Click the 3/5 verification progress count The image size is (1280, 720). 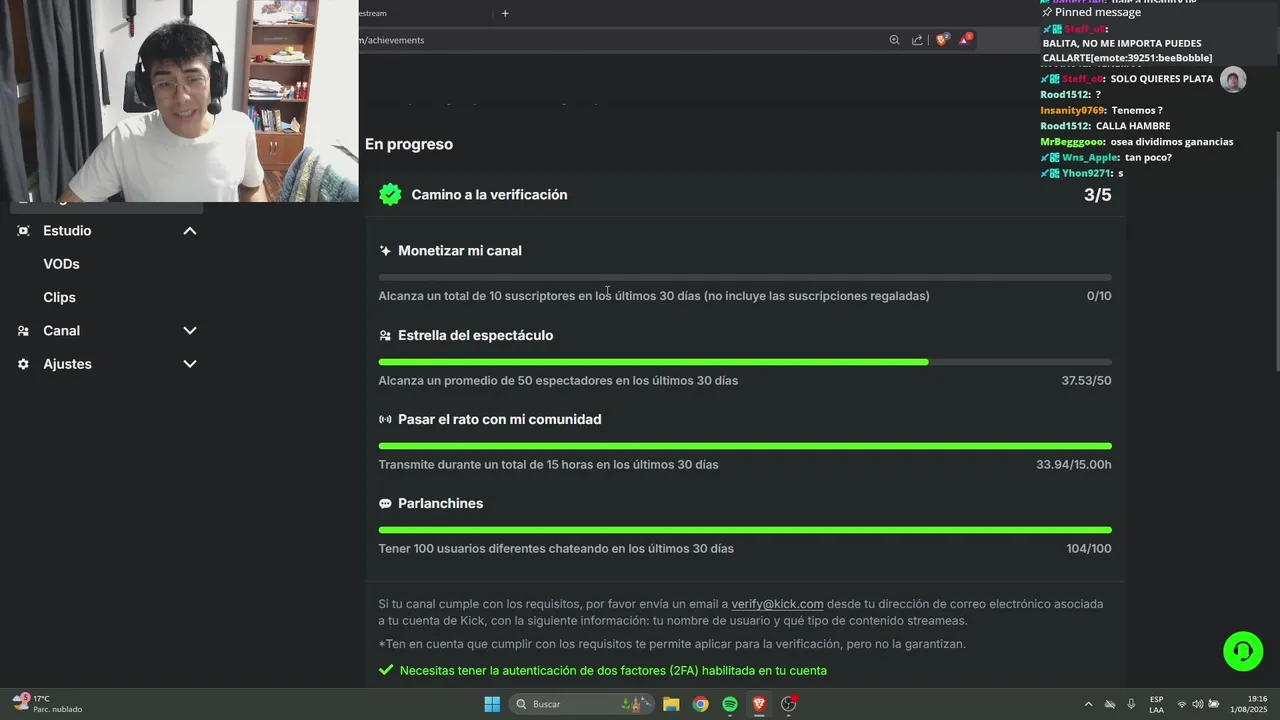click(x=1097, y=195)
